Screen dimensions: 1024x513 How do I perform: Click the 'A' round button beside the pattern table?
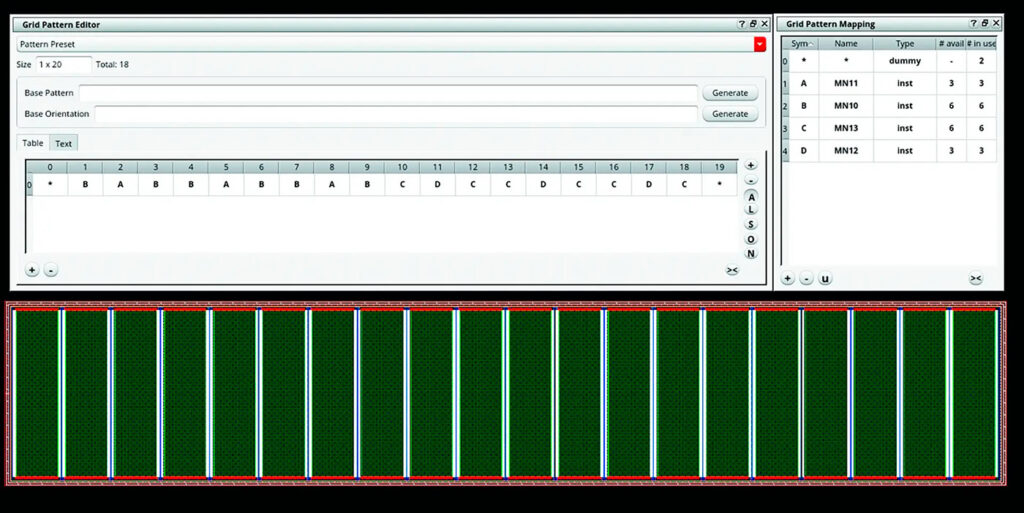[x=751, y=196]
